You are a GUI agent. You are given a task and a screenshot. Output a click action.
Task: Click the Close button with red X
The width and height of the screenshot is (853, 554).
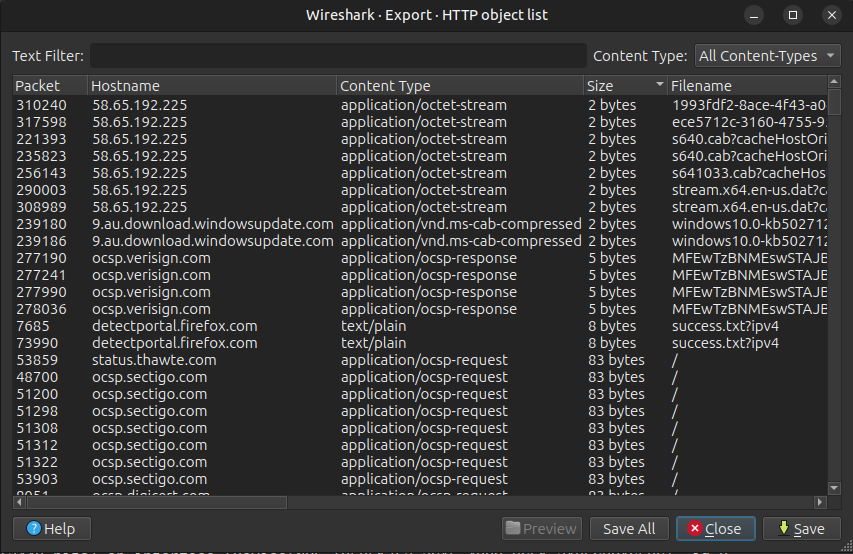pos(714,529)
